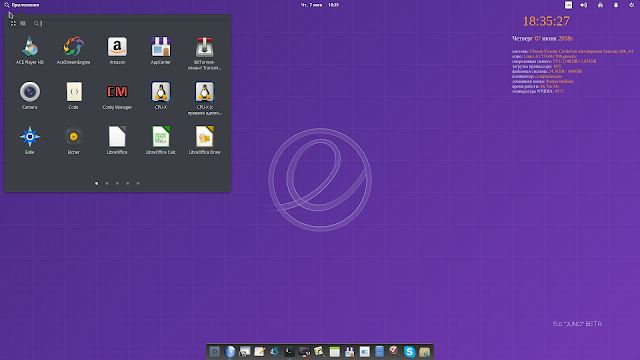The image size is (640, 360).
Task: Open the Amazon app
Action: (117, 51)
